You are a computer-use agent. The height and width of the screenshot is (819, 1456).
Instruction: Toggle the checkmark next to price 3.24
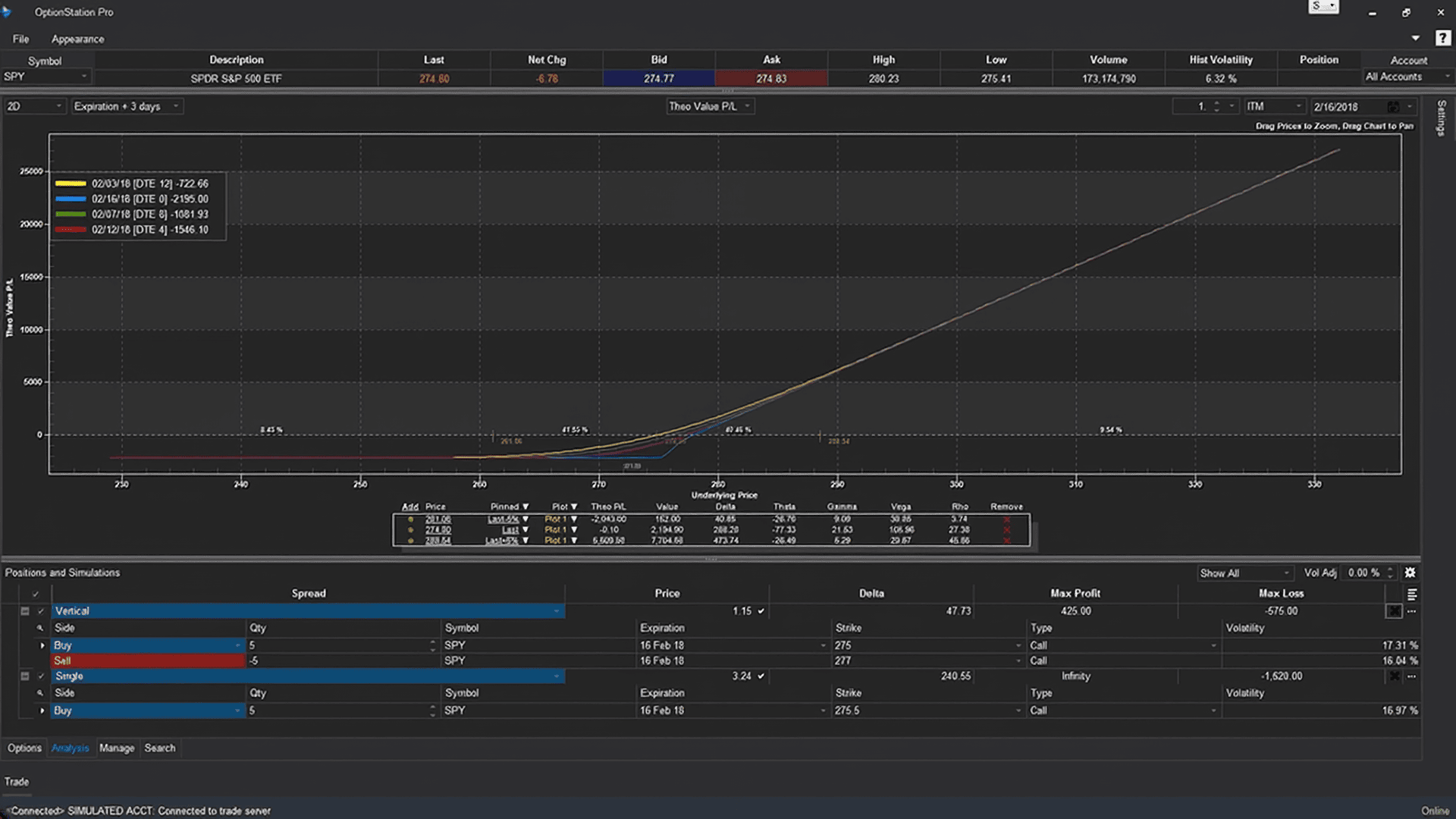pos(761,676)
